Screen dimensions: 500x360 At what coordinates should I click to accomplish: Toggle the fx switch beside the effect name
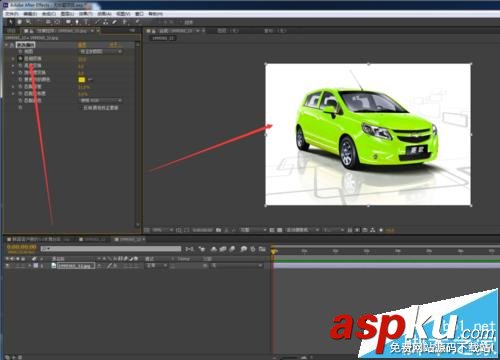(x=12, y=45)
